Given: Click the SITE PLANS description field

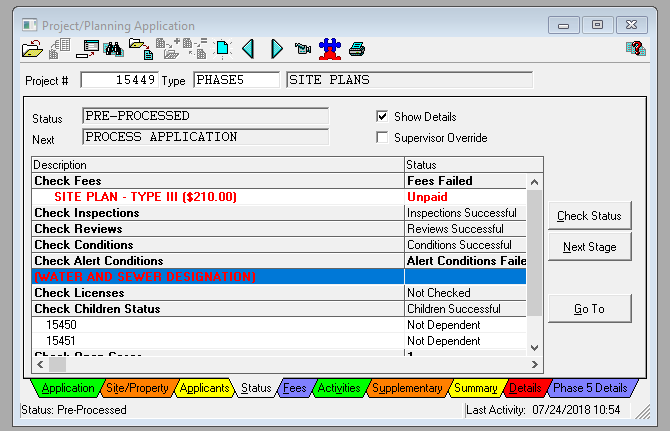Looking at the screenshot, I should pos(409,80).
